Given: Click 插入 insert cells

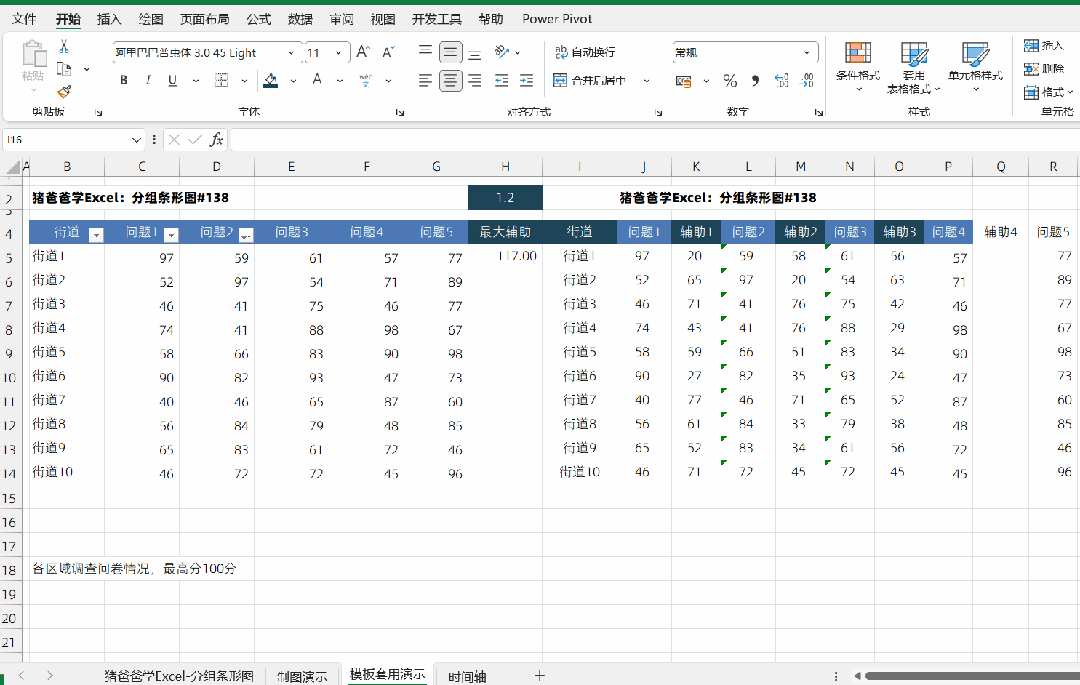Looking at the screenshot, I should click(1044, 46).
